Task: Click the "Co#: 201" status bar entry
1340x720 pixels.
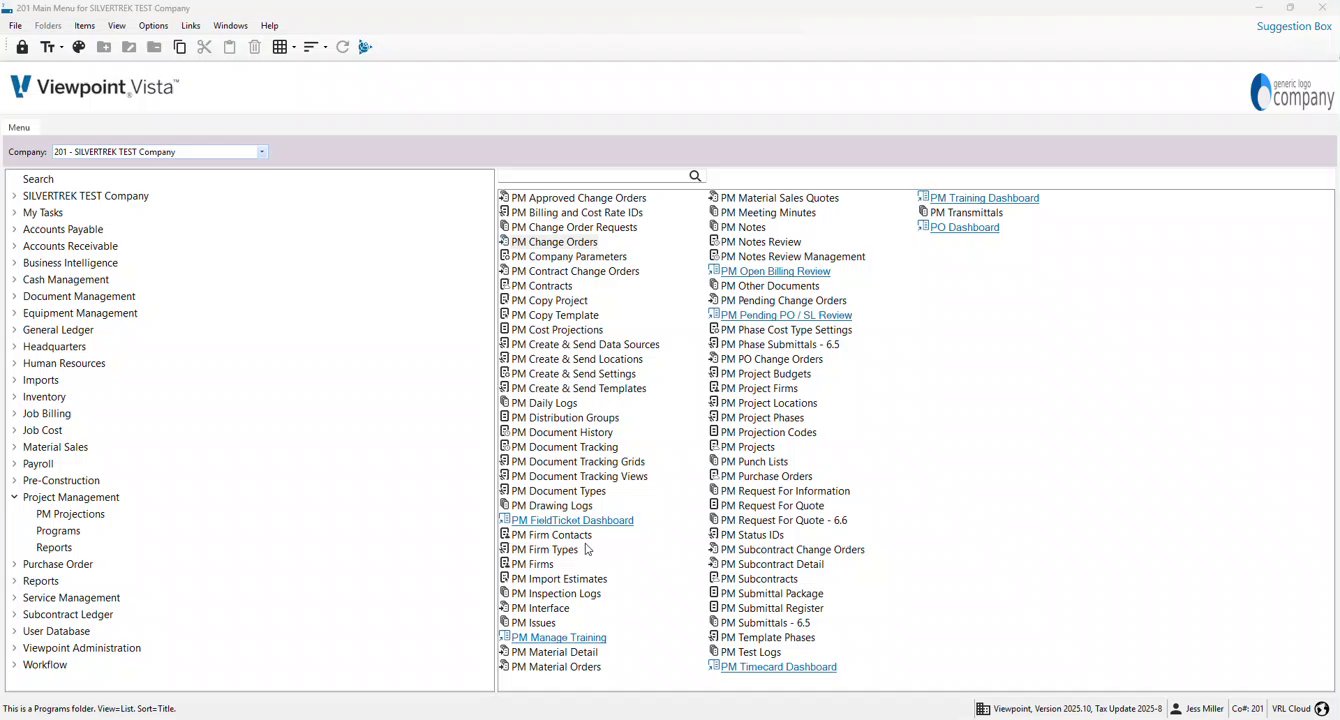Action: [1248, 709]
